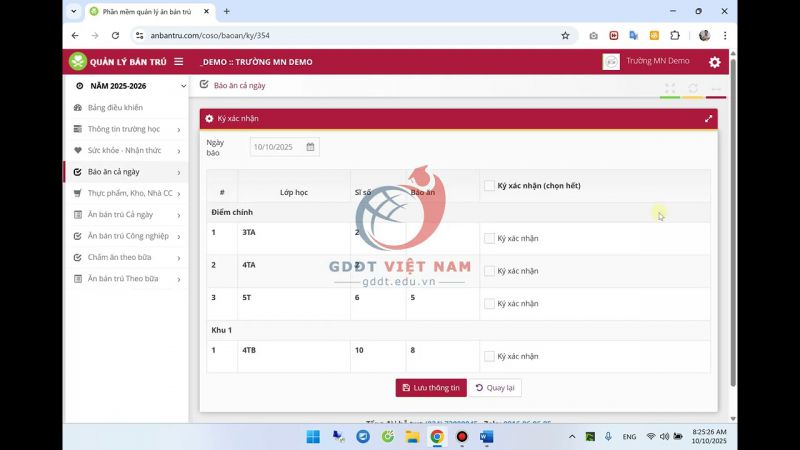
Task: Click the expand panel icon in Ký xác nhận header
Action: click(x=708, y=118)
